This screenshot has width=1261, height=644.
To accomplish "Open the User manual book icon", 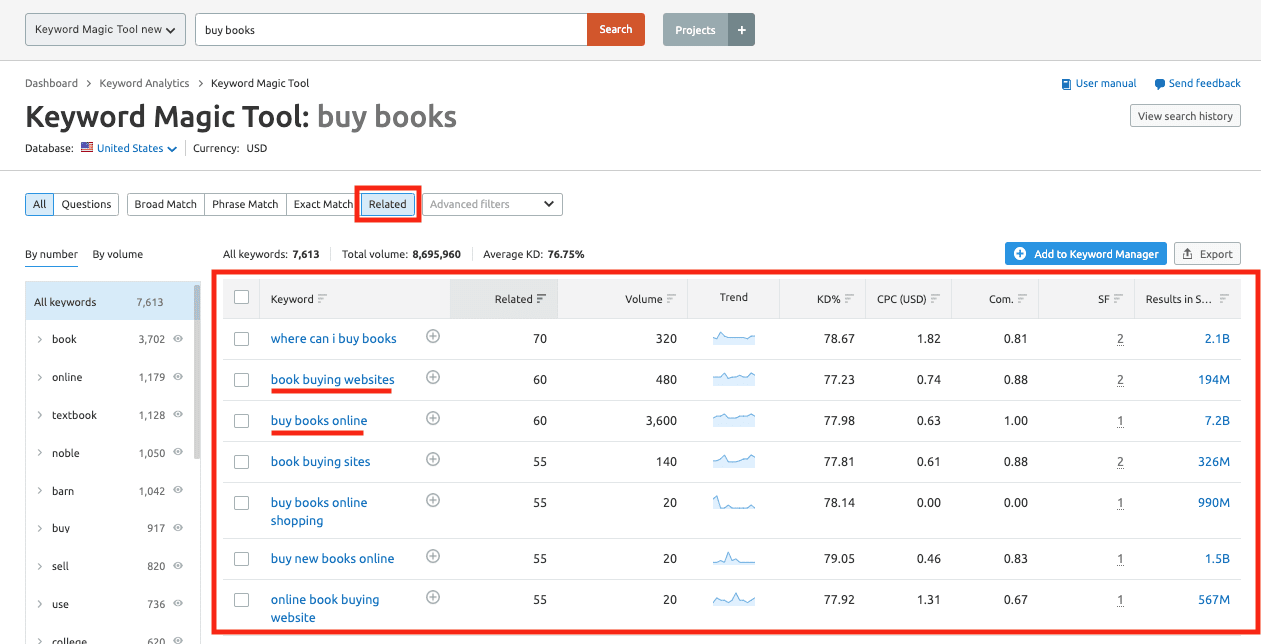I will tap(1066, 84).
